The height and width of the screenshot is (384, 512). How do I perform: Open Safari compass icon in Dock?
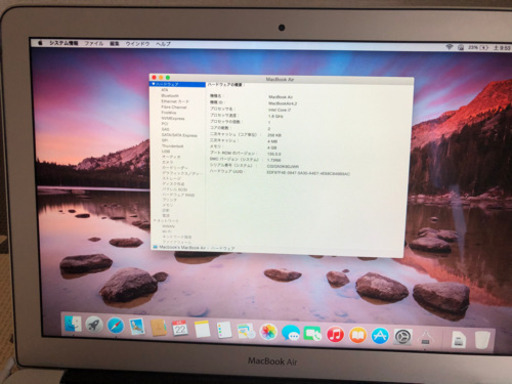tap(115, 325)
